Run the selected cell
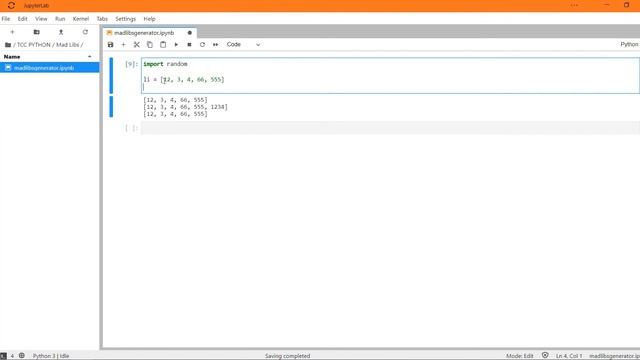This screenshot has height=360, width=640. click(x=176, y=44)
